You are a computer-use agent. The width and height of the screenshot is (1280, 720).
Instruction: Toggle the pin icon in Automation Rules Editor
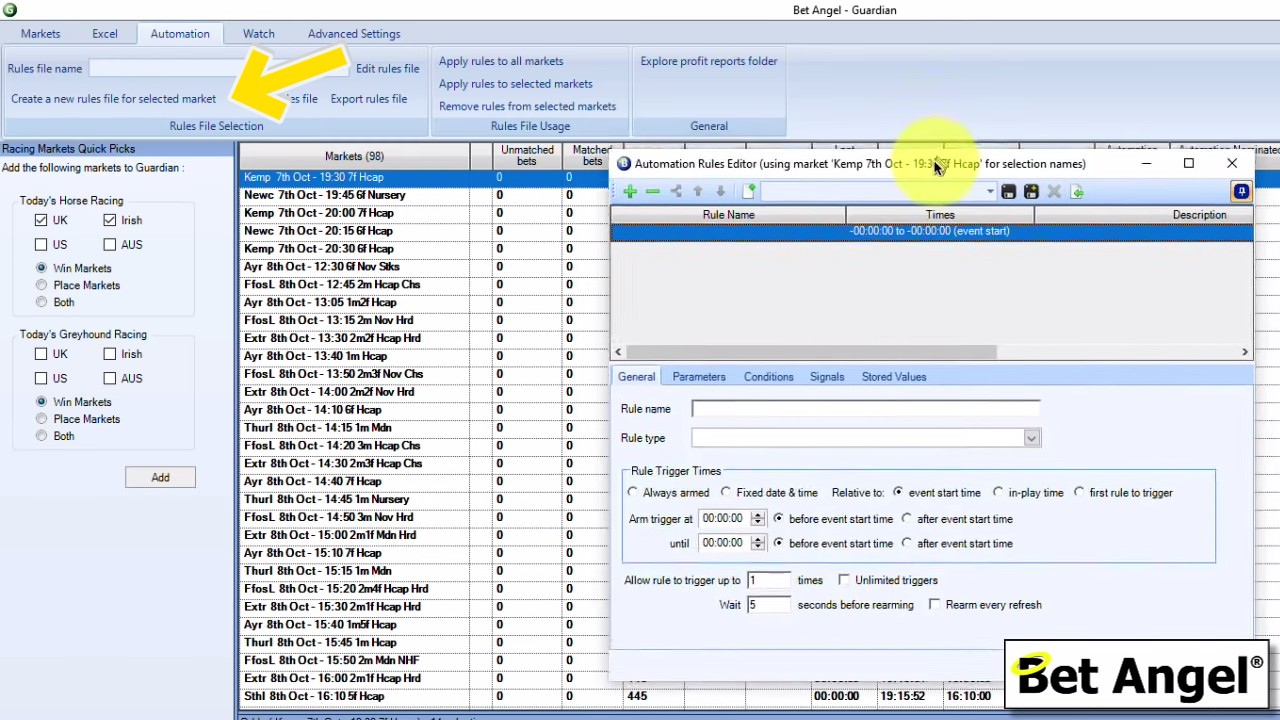[1241, 191]
